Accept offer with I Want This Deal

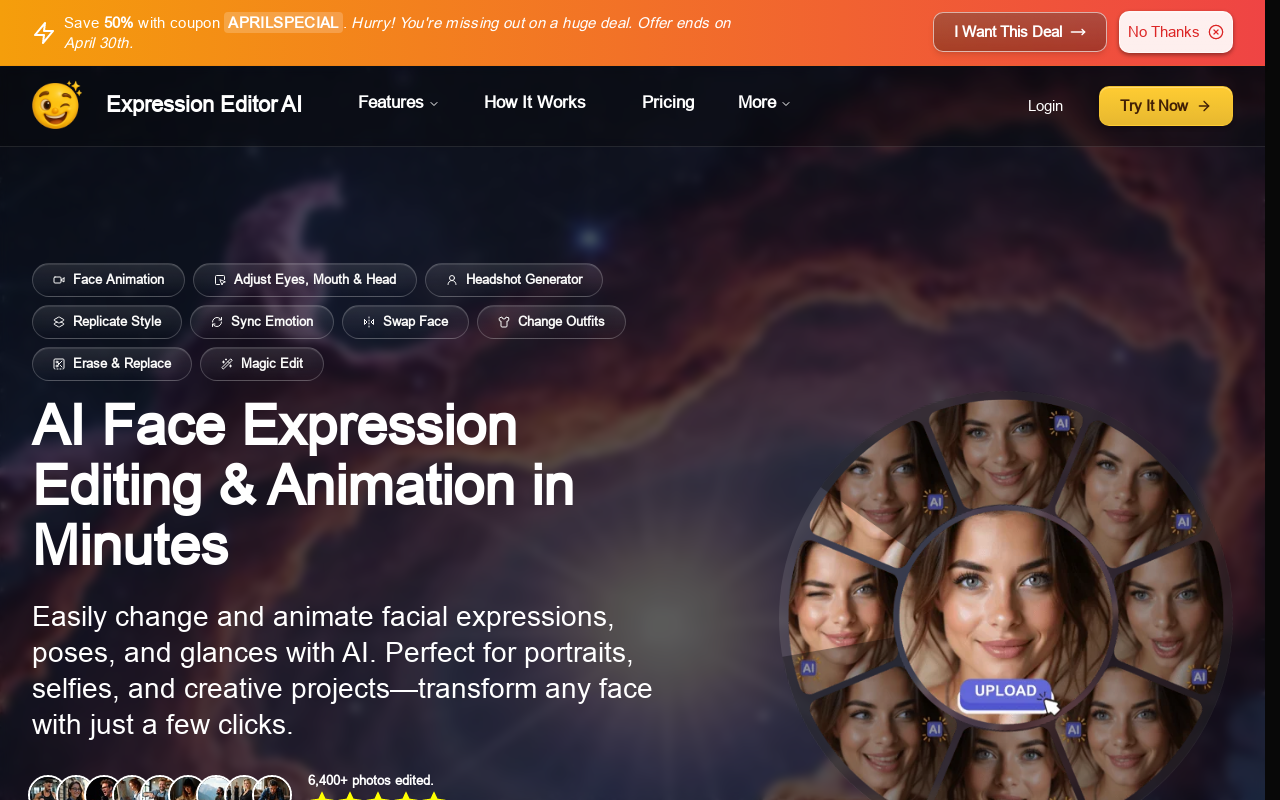point(1020,32)
